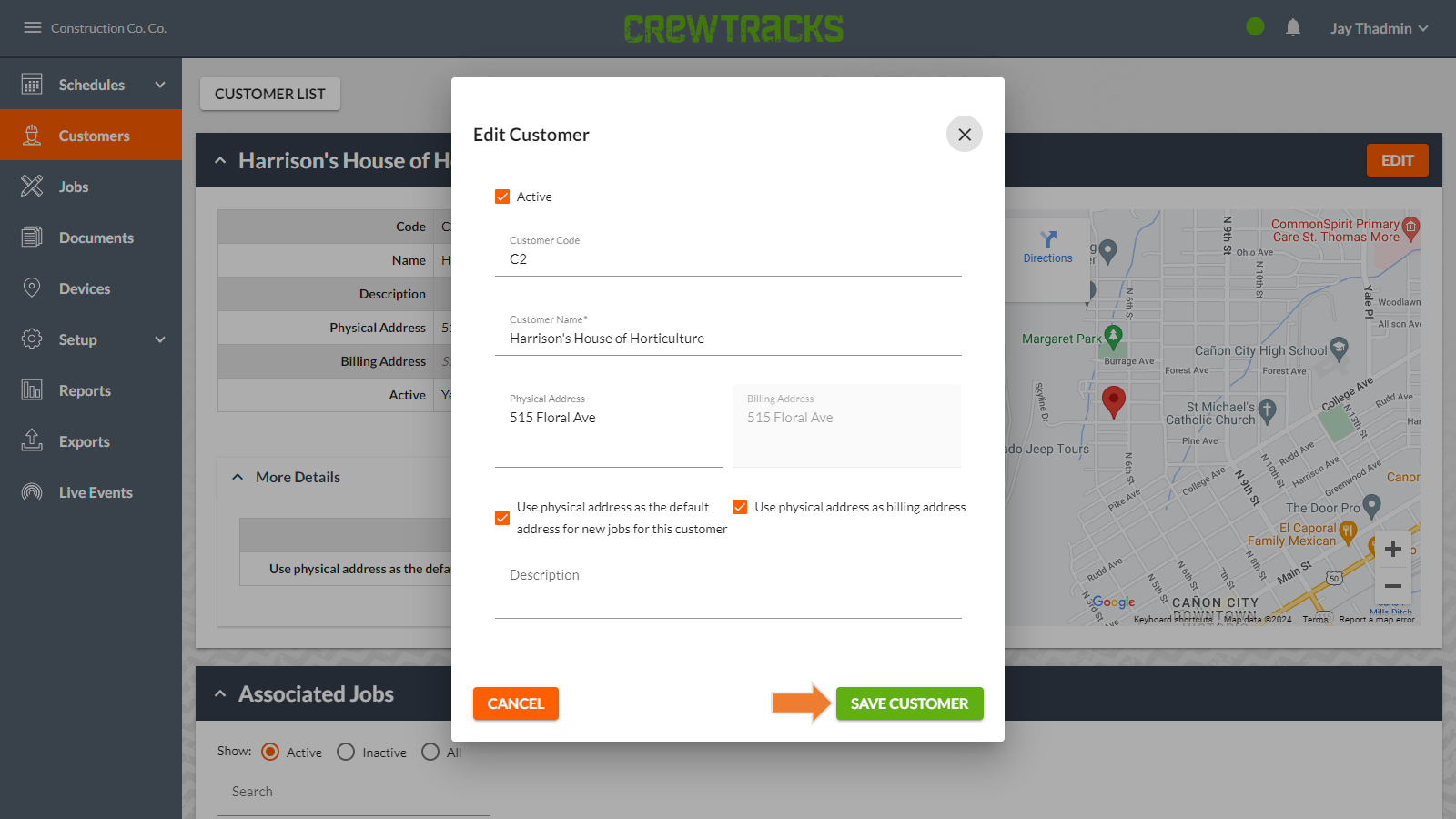Click the Cañon City High School marker

(1339, 349)
